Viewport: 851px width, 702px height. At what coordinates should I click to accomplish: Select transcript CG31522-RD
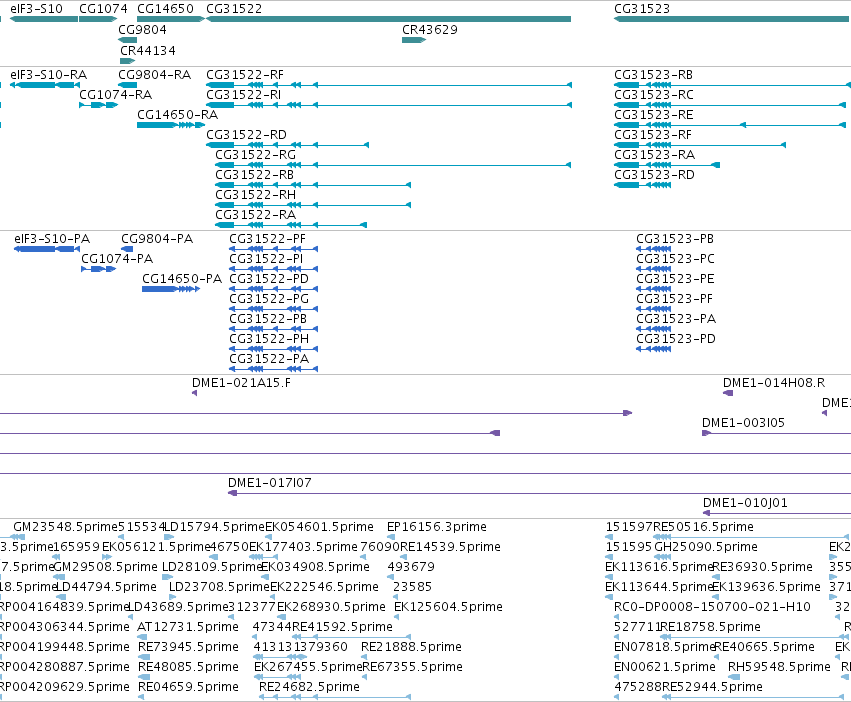pyautogui.click(x=288, y=145)
